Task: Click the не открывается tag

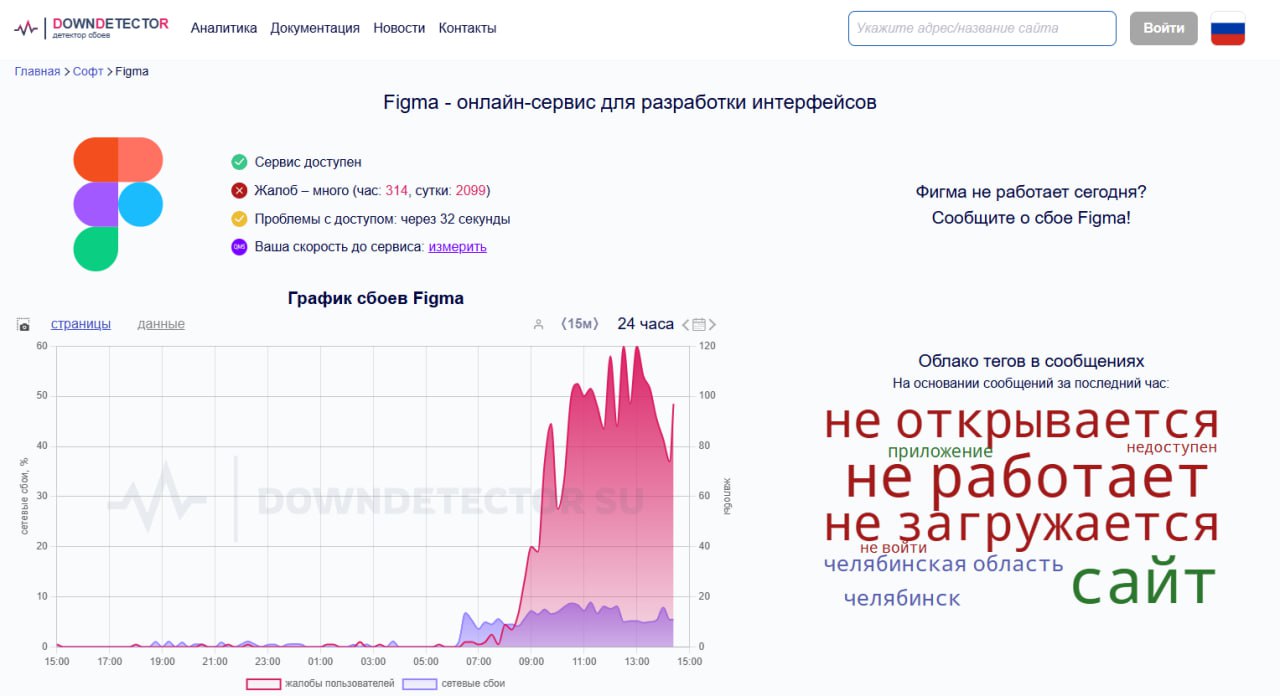Action: click(x=1021, y=422)
